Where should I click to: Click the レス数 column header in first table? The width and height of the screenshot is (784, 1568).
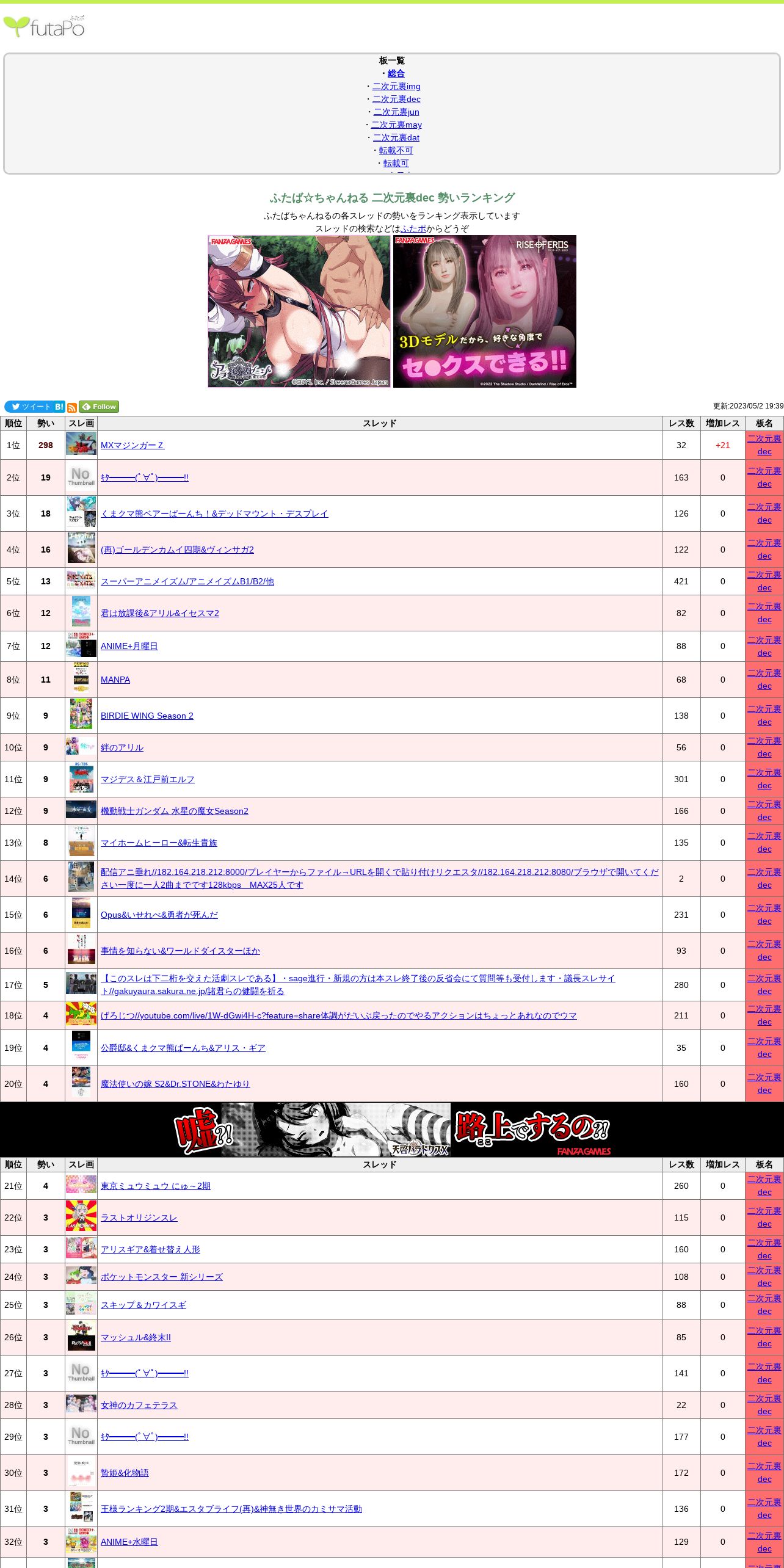point(681,423)
